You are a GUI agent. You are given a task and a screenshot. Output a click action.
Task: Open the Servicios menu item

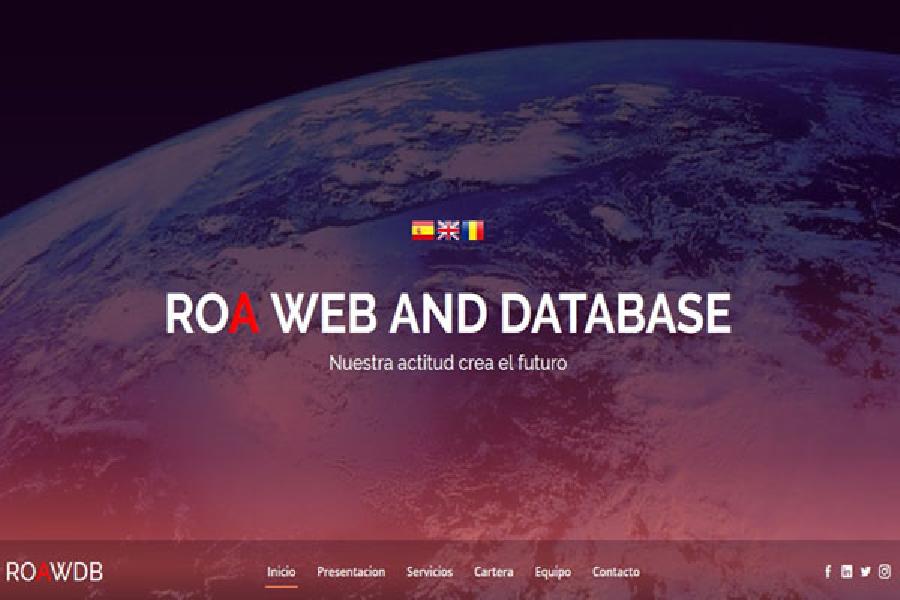point(430,572)
